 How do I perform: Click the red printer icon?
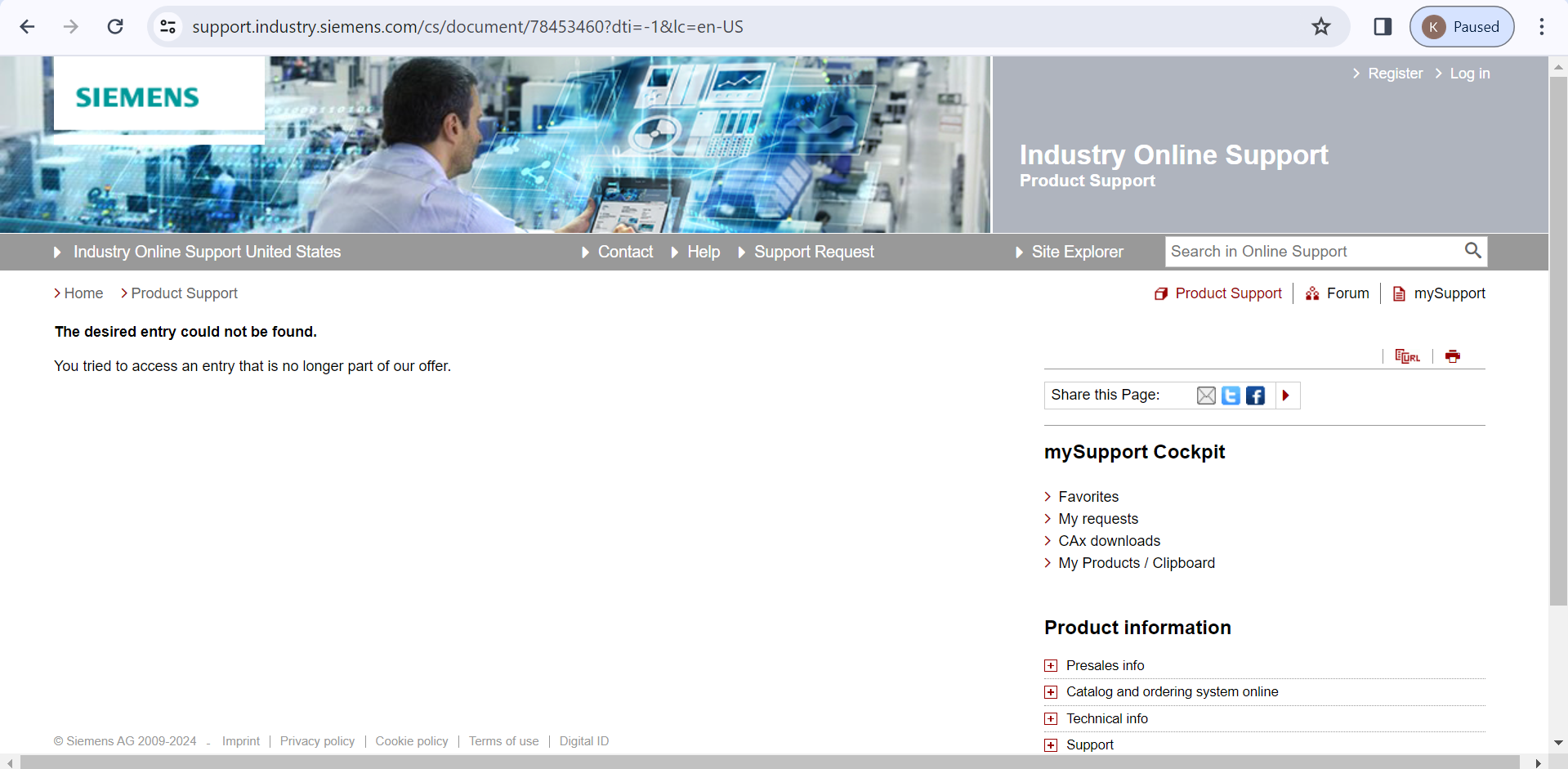point(1453,356)
